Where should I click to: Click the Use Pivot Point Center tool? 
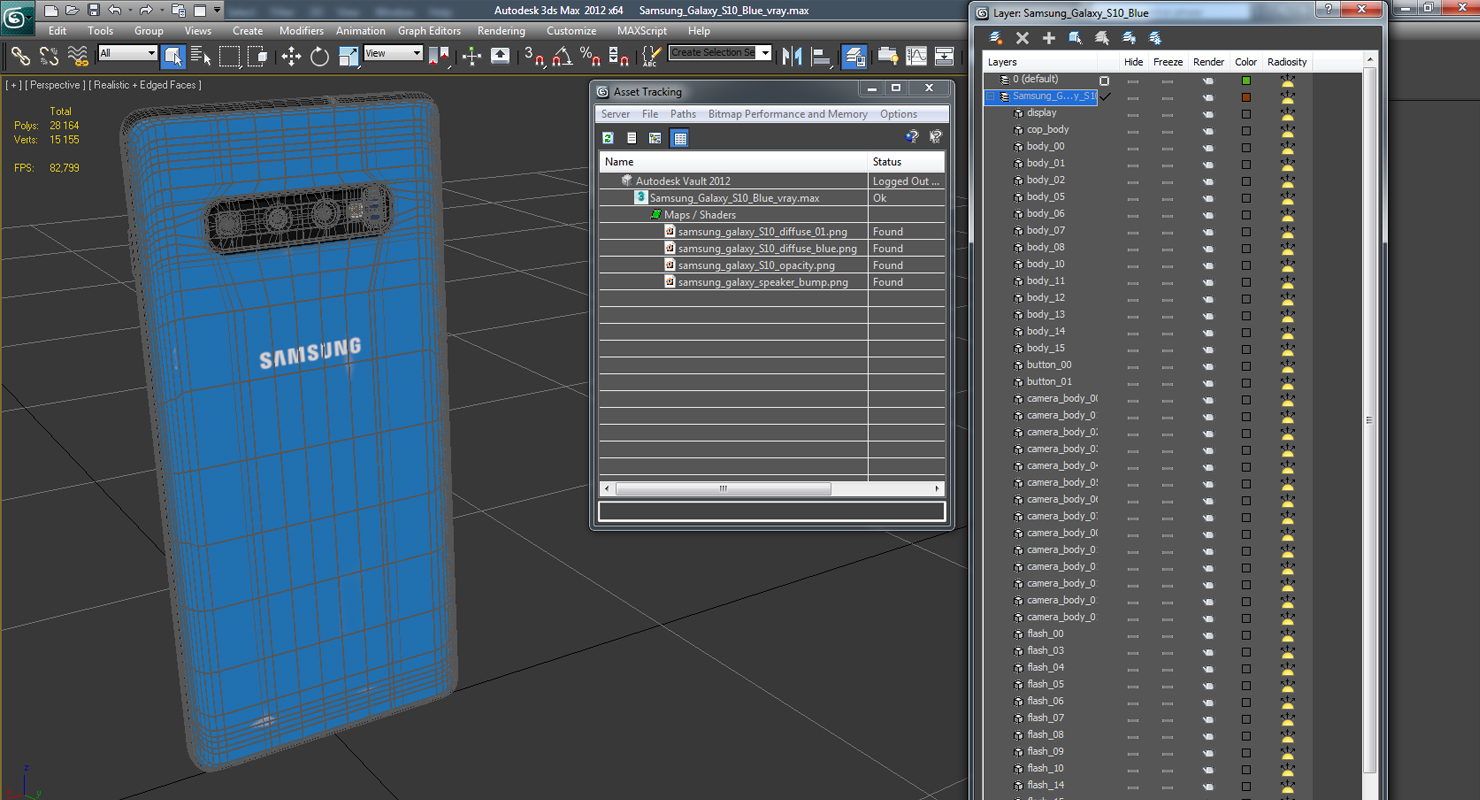[439, 56]
